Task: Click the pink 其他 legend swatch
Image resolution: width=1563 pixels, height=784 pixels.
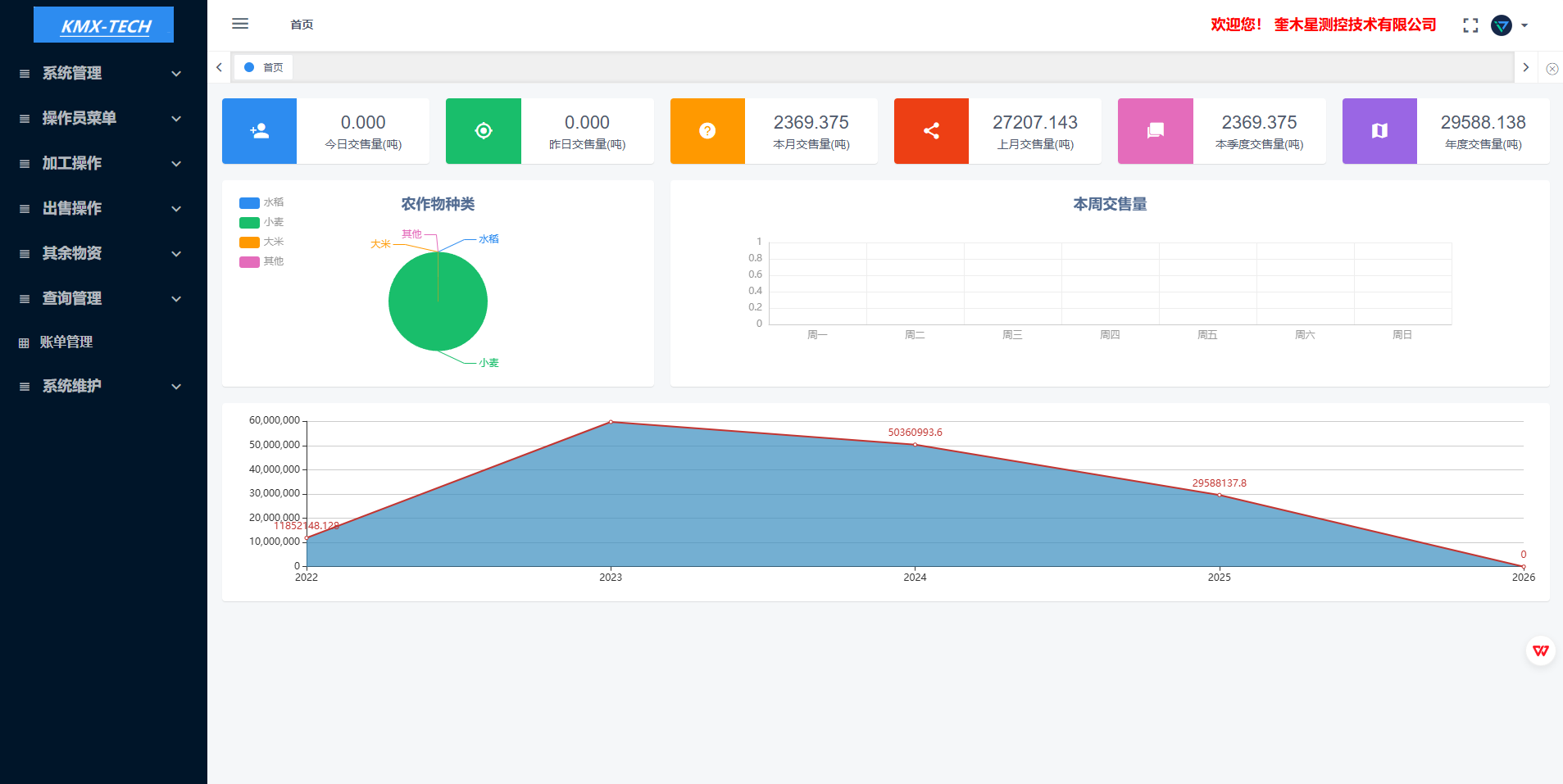Action: pos(249,261)
